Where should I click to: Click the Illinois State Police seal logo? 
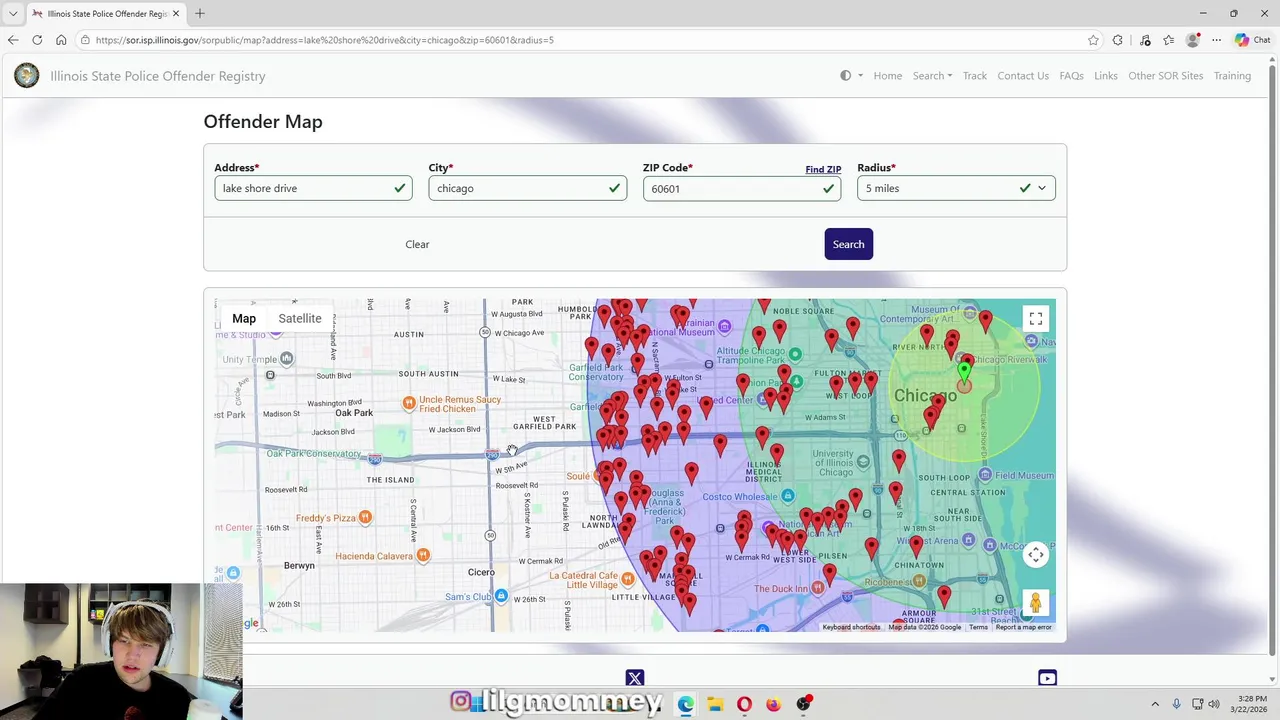pyautogui.click(x=27, y=76)
